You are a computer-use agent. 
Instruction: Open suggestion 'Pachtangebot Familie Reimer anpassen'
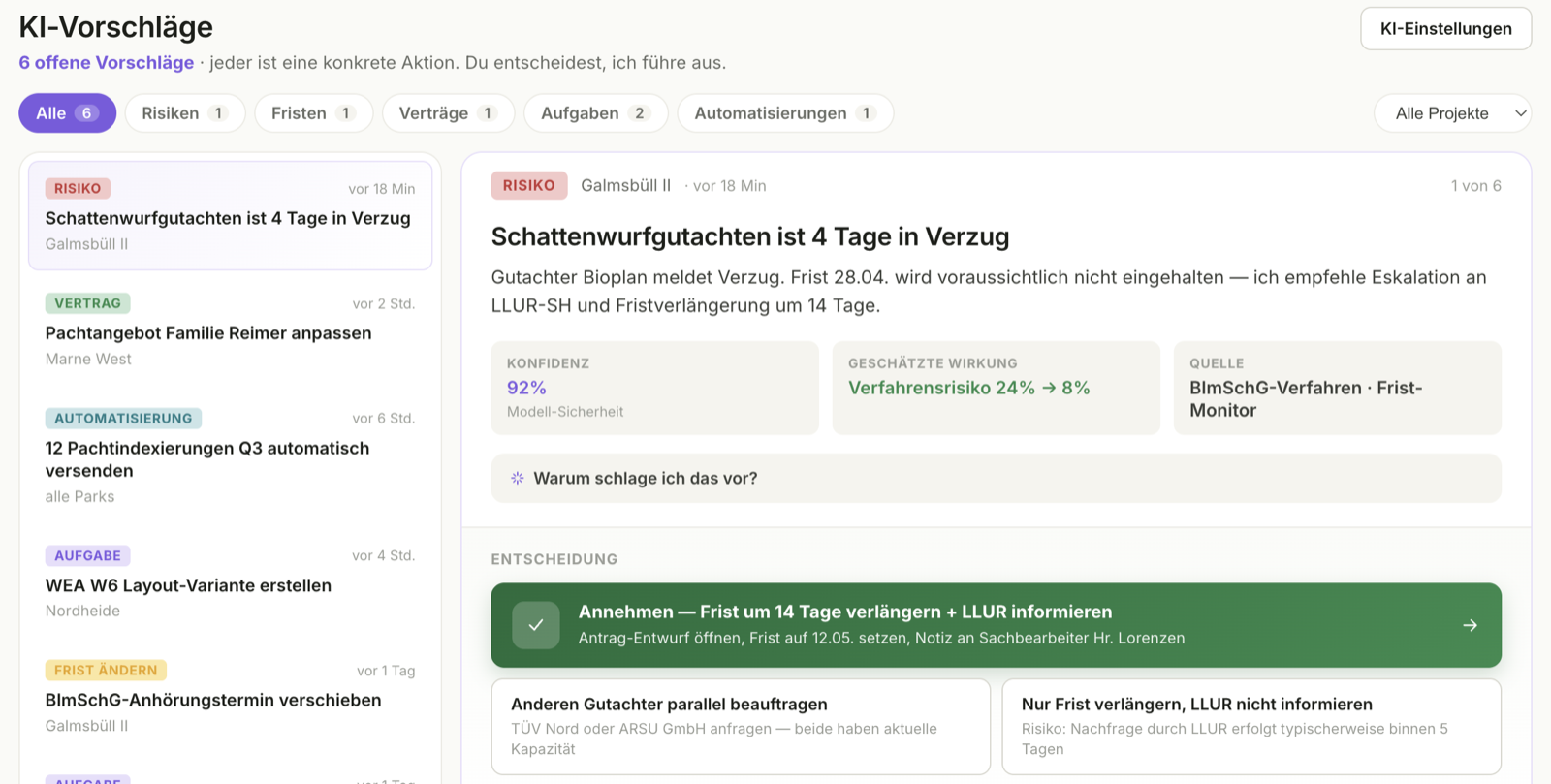tap(230, 330)
